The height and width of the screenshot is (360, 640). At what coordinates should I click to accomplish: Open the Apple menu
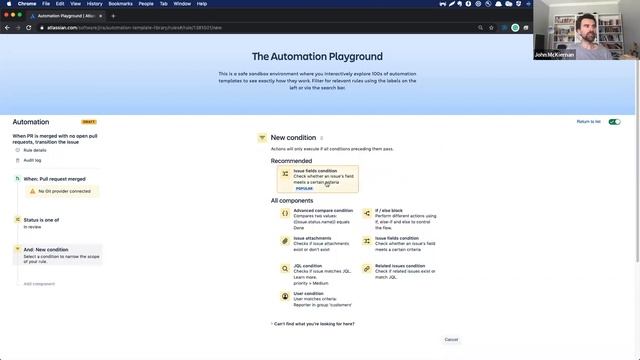point(9,4)
